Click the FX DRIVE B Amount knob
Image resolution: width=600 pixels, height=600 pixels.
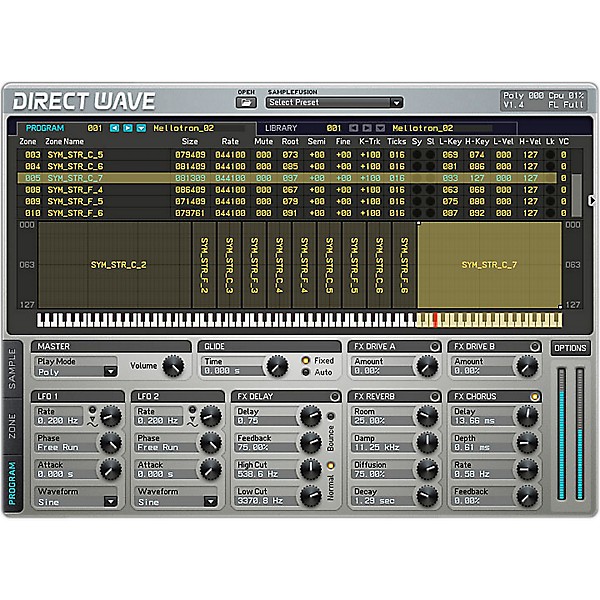click(527, 366)
